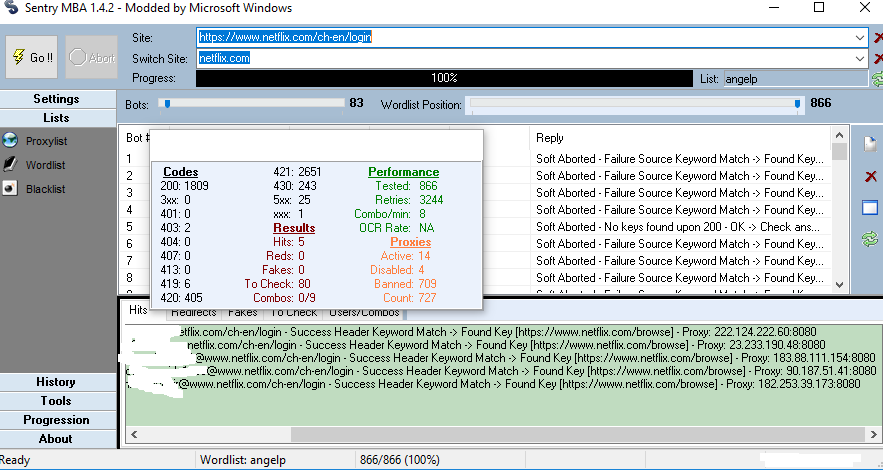Click green refresh arrows beside bot list
Image resolution: width=883 pixels, height=470 pixels.
pyautogui.click(x=870, y=239)
